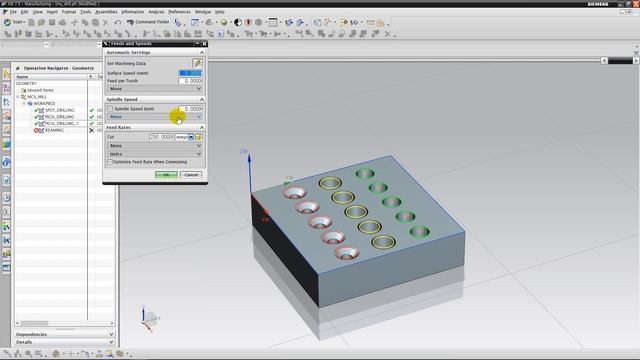Click the green sphere rendering icon in toolbar

click(x=224, y=22)
